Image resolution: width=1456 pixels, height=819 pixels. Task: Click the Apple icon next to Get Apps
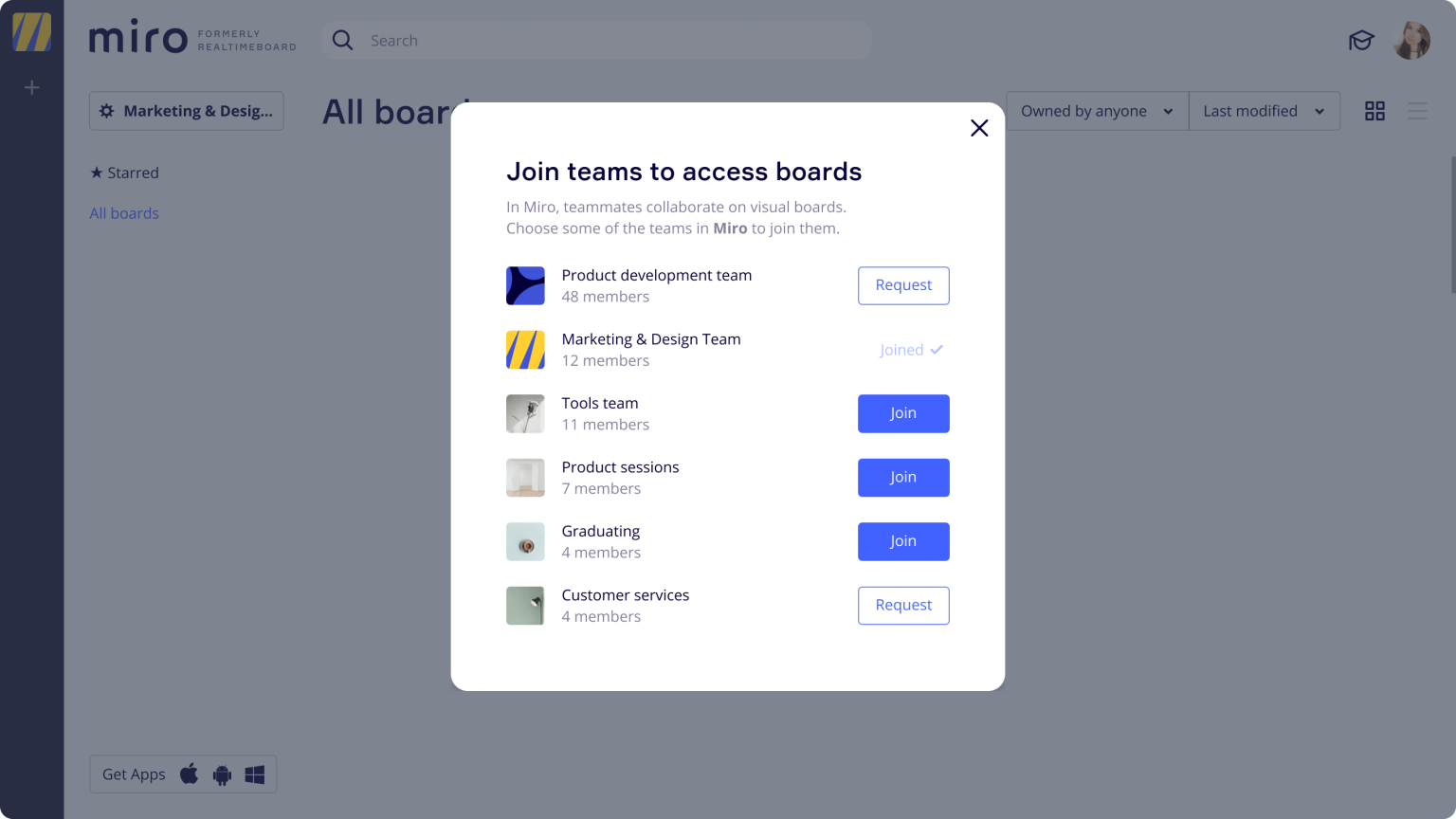(190, 774)
